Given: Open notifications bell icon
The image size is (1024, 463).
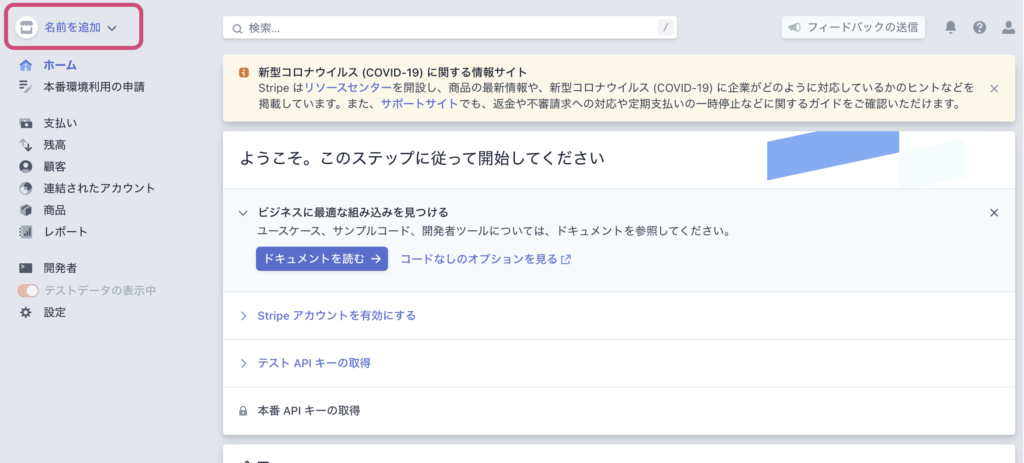Looking at the screenshot, I should tap(951, 27).
